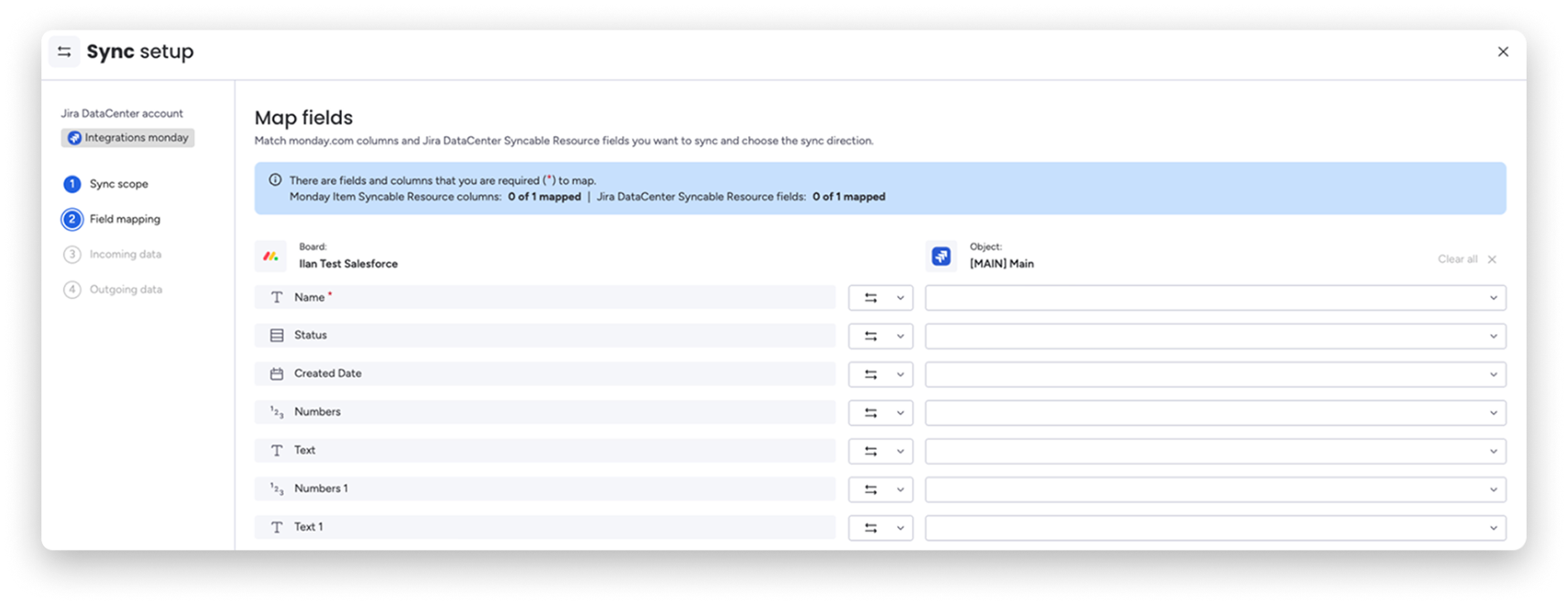Open sync direction dropdown for Created Date row
Viewport: 1568px width, 605px height.
pyautogui.click(x=880, y=375)
